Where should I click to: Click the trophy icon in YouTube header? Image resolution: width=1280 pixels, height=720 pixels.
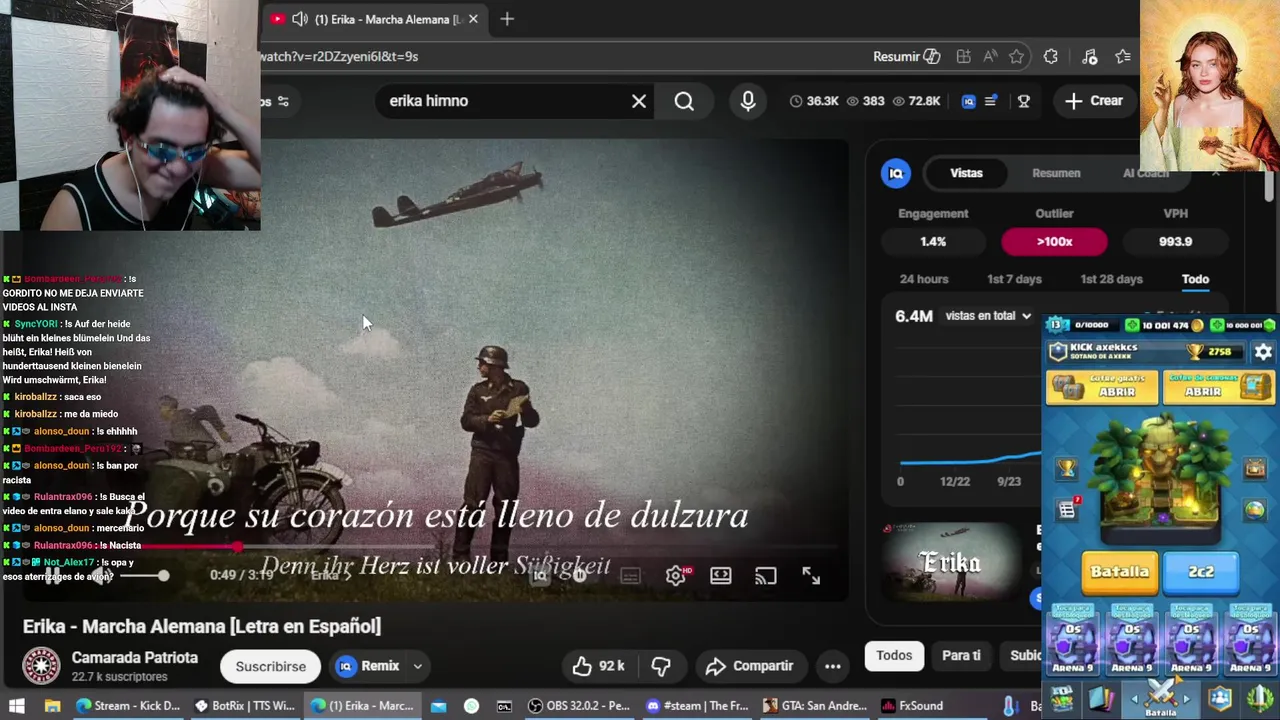click(1023, 101)
